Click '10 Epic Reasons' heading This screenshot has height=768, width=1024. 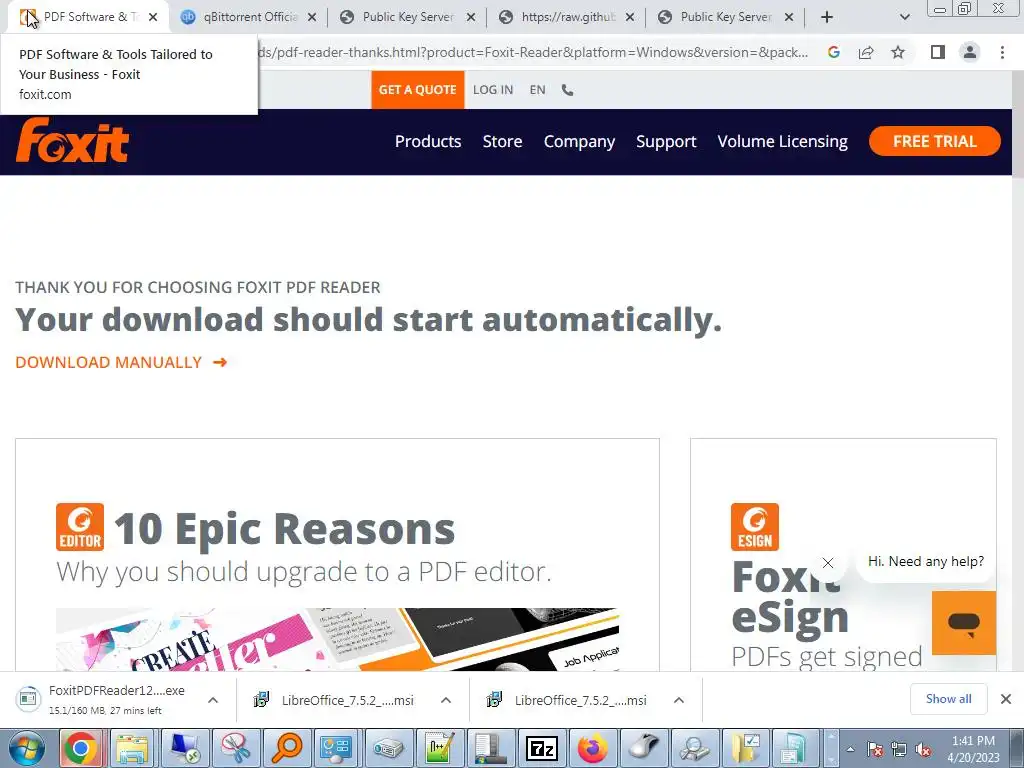[284, 528]
